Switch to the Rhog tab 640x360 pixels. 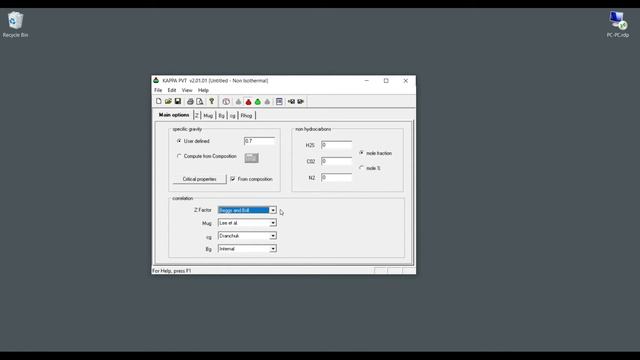tap(247, 116)
